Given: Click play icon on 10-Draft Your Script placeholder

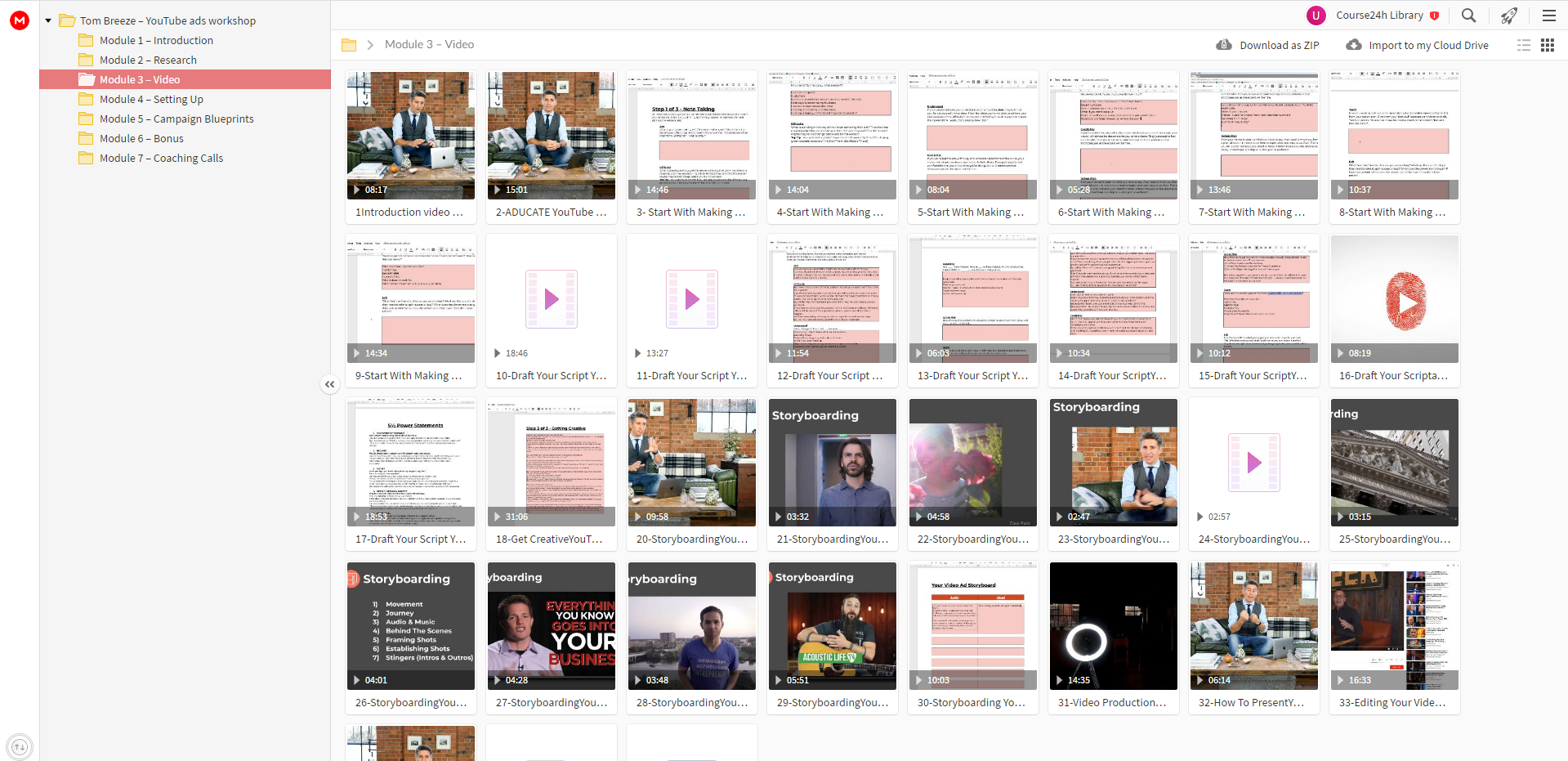Looking at the screenshot, I should 552,299.
